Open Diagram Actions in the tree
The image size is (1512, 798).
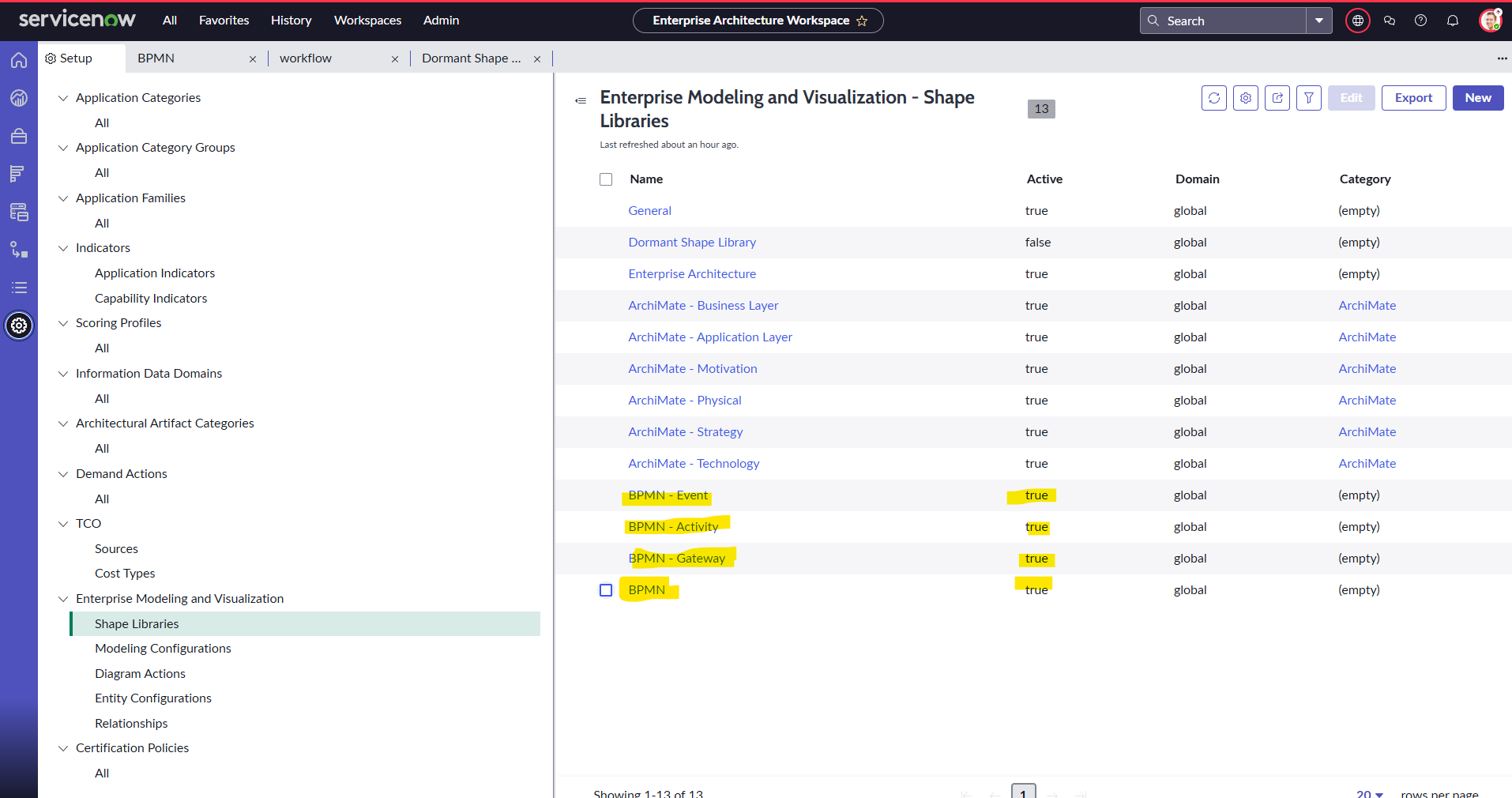point(140,674)
